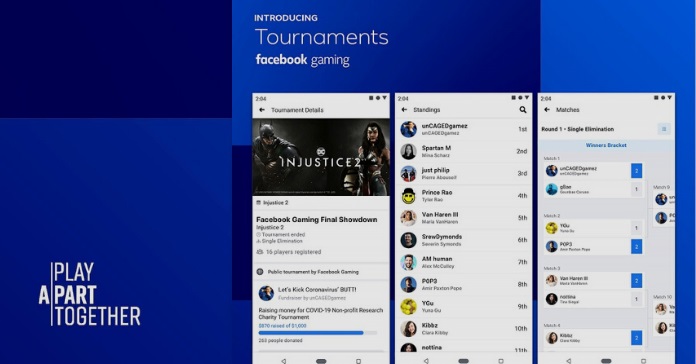Tap the list view icon in Matches
The height and width of the screenshot is (364, 696).
[x=664, y=129]
